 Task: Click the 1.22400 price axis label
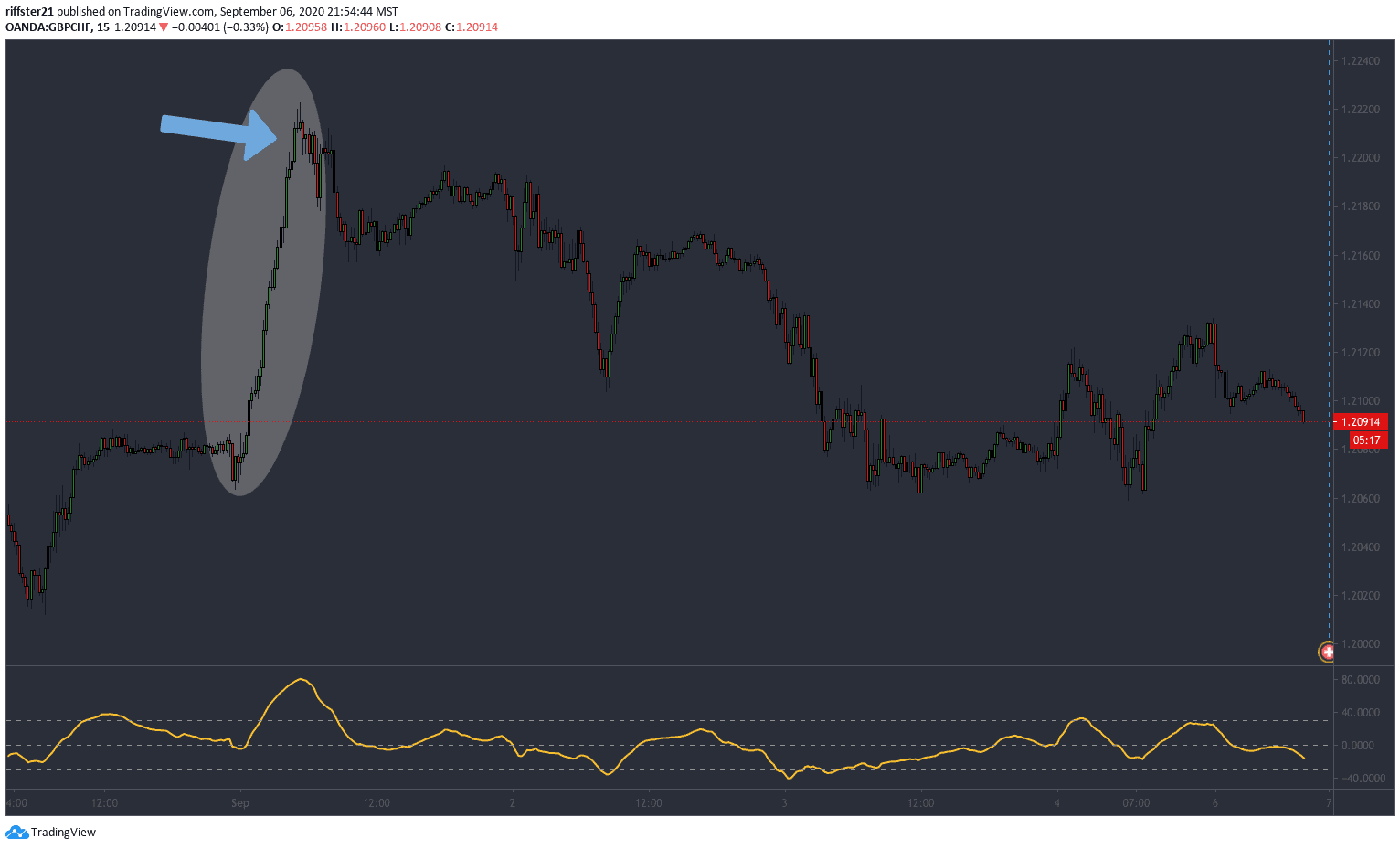click(1361, 61)
